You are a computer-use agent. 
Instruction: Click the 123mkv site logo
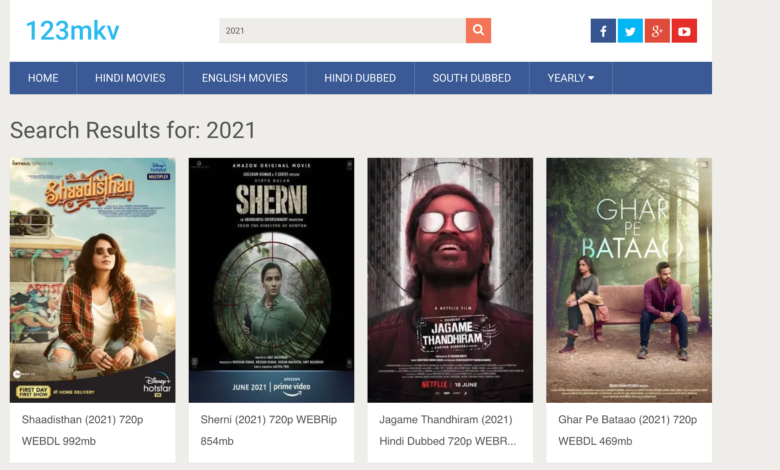pos(72,30)
